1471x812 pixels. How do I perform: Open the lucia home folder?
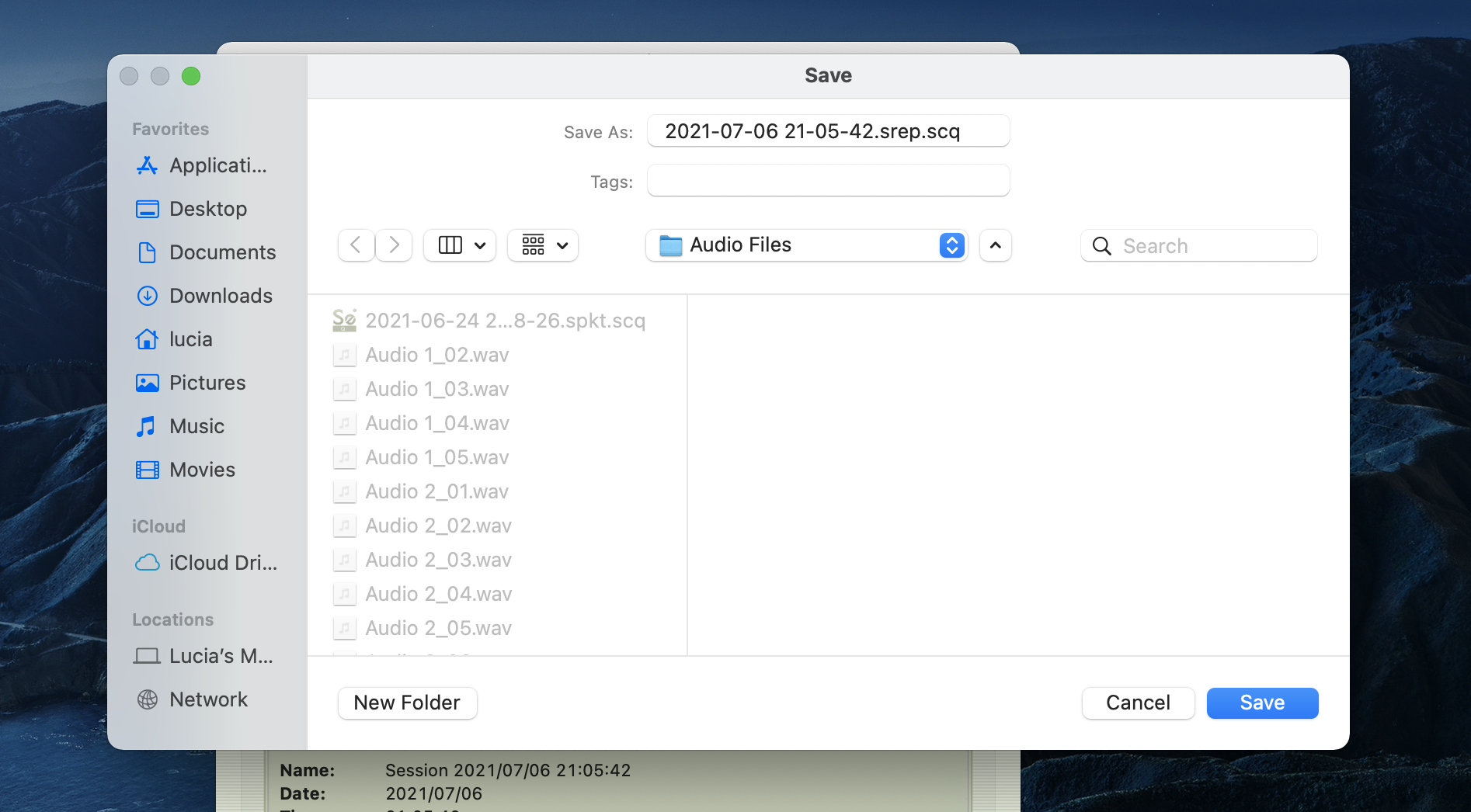tap(176, 339)
